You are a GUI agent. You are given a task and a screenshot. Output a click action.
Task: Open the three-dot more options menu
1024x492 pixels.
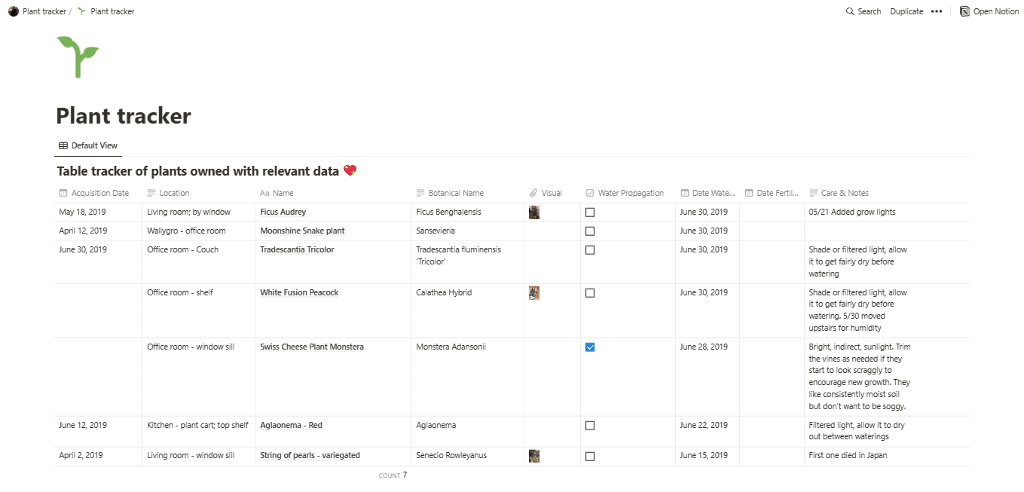pos(936,12)
